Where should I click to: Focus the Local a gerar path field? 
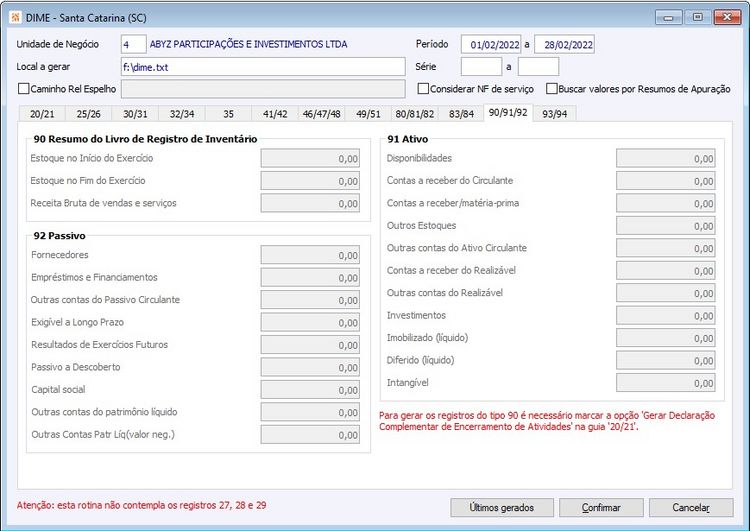(x=263, y=67)
